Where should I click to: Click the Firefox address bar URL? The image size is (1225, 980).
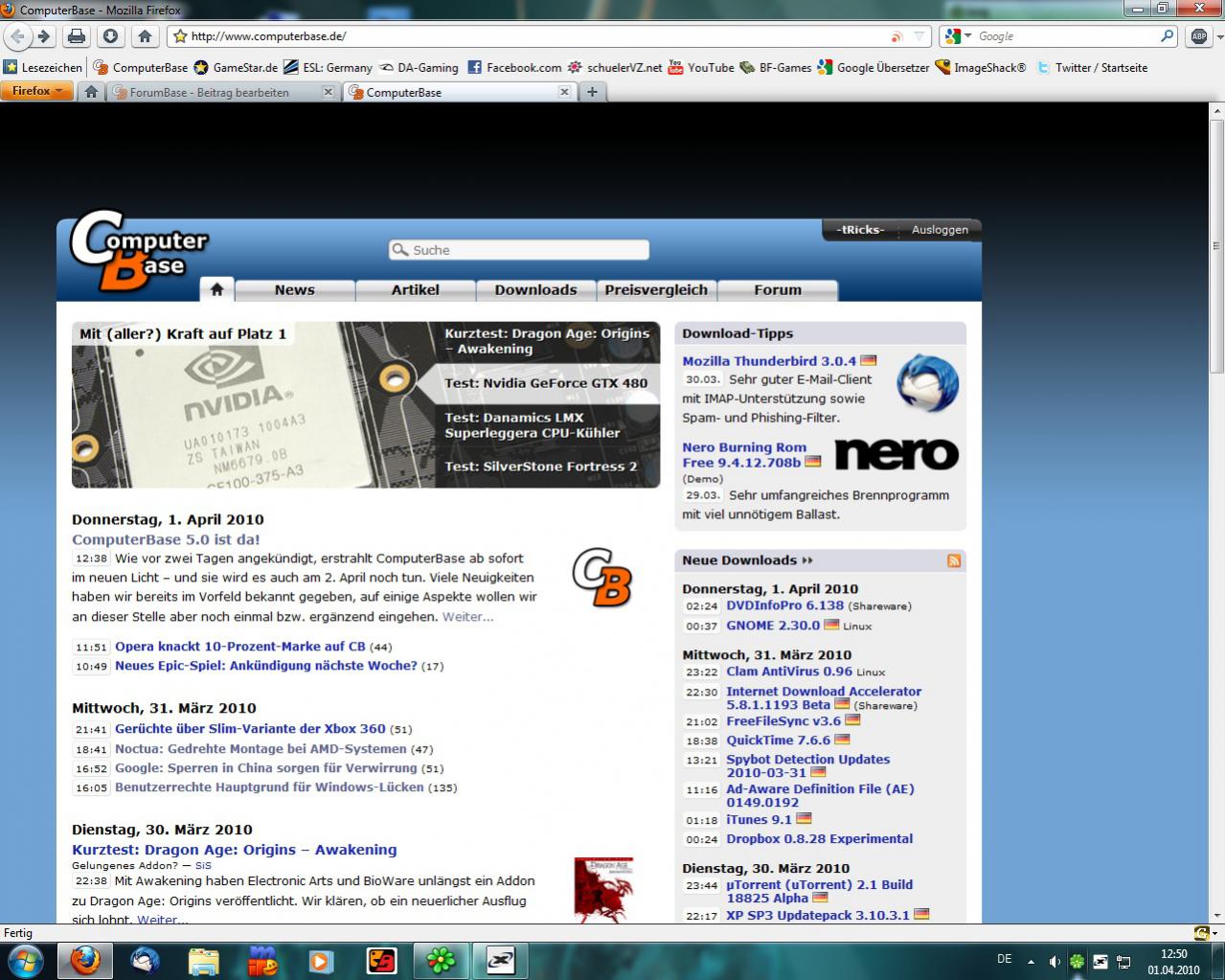click(268, 36)
